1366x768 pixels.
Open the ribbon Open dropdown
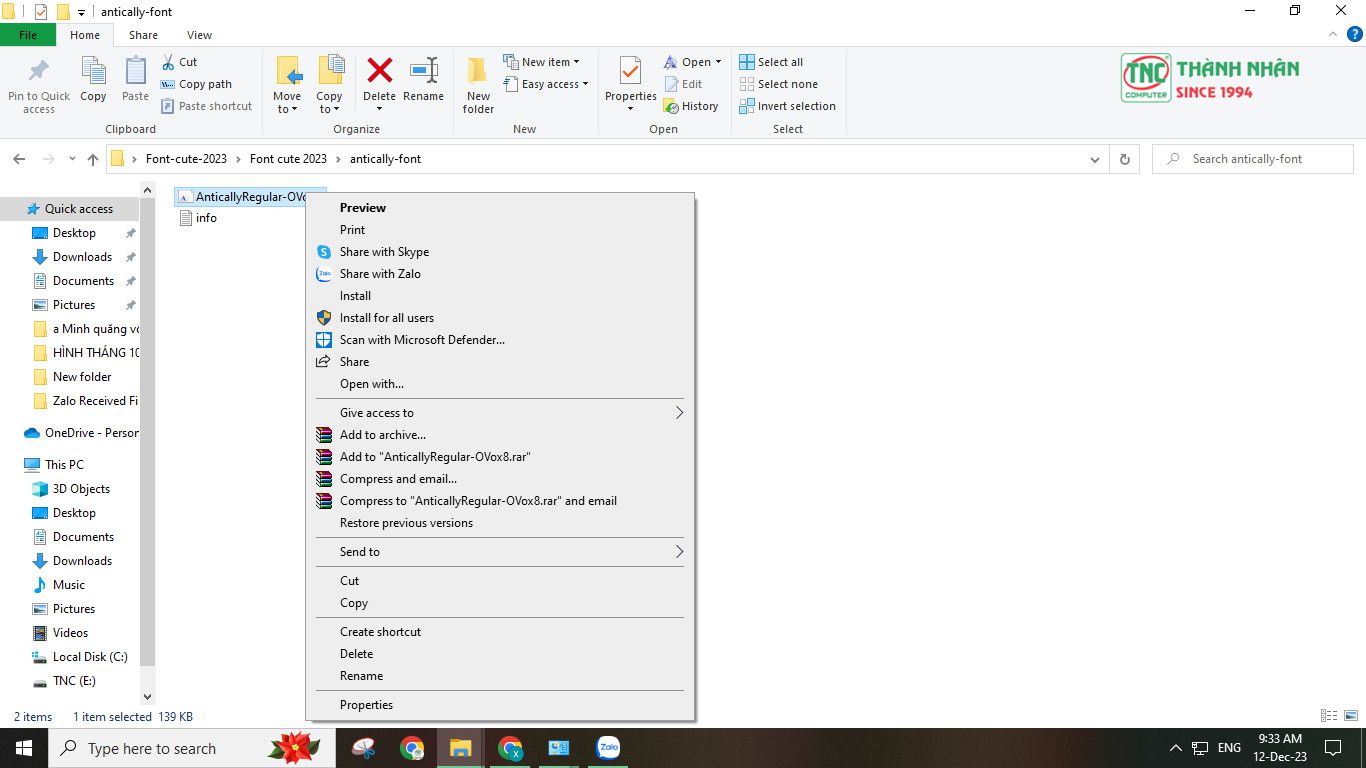tap(692, 62)
